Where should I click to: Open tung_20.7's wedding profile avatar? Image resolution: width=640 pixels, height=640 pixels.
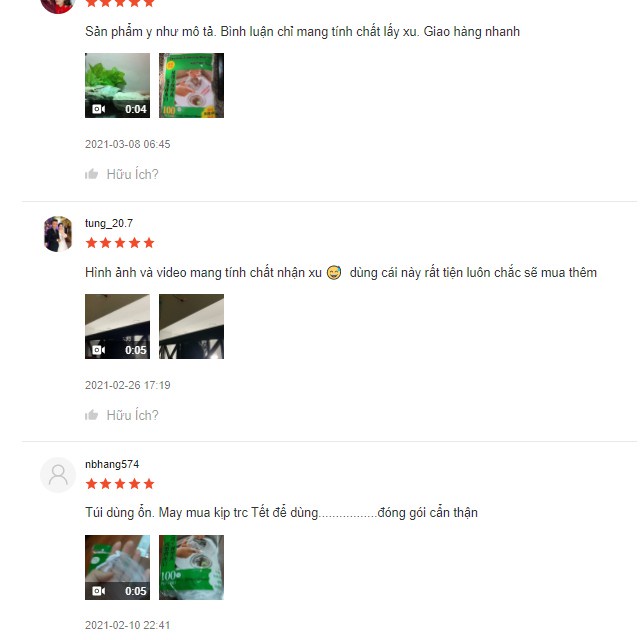click(x=58, y=234)
